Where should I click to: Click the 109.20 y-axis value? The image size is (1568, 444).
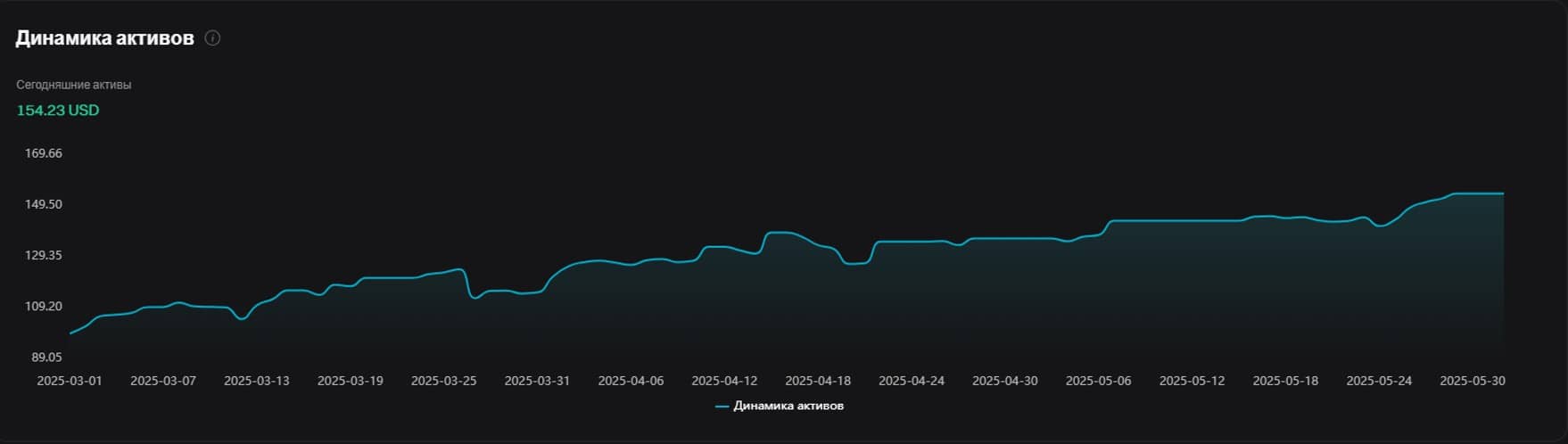(44, 306)
